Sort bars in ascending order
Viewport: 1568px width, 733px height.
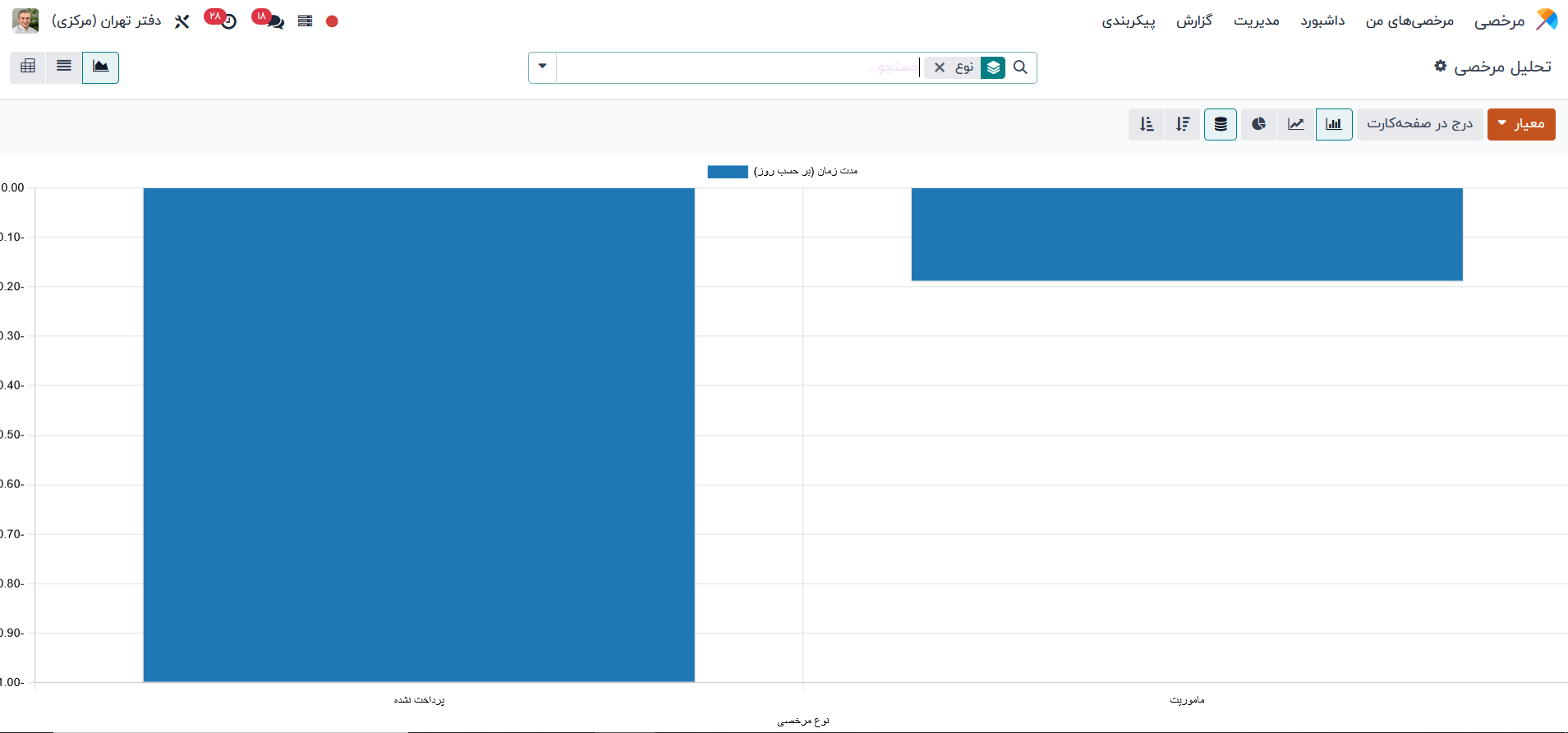click(1147, 124)
